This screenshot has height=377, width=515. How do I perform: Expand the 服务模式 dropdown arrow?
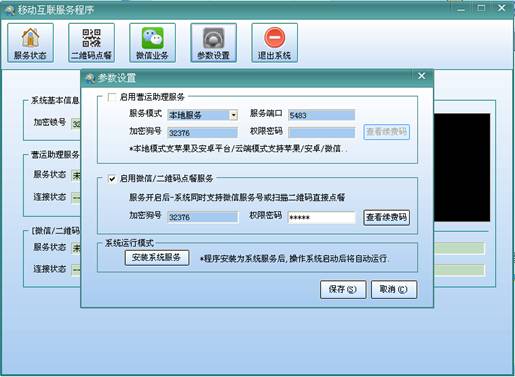pyautogui.click(x=234, y=115)
